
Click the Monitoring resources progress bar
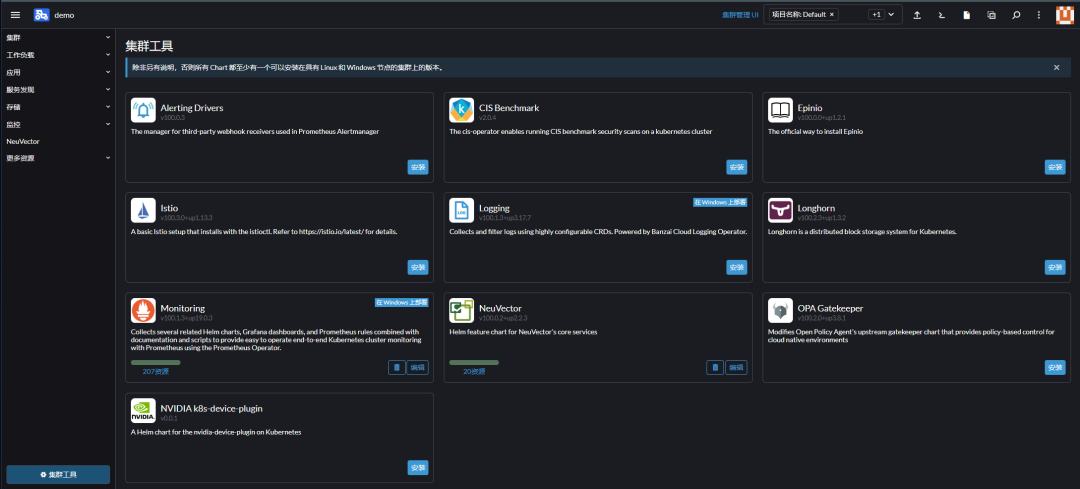point(156,362)
